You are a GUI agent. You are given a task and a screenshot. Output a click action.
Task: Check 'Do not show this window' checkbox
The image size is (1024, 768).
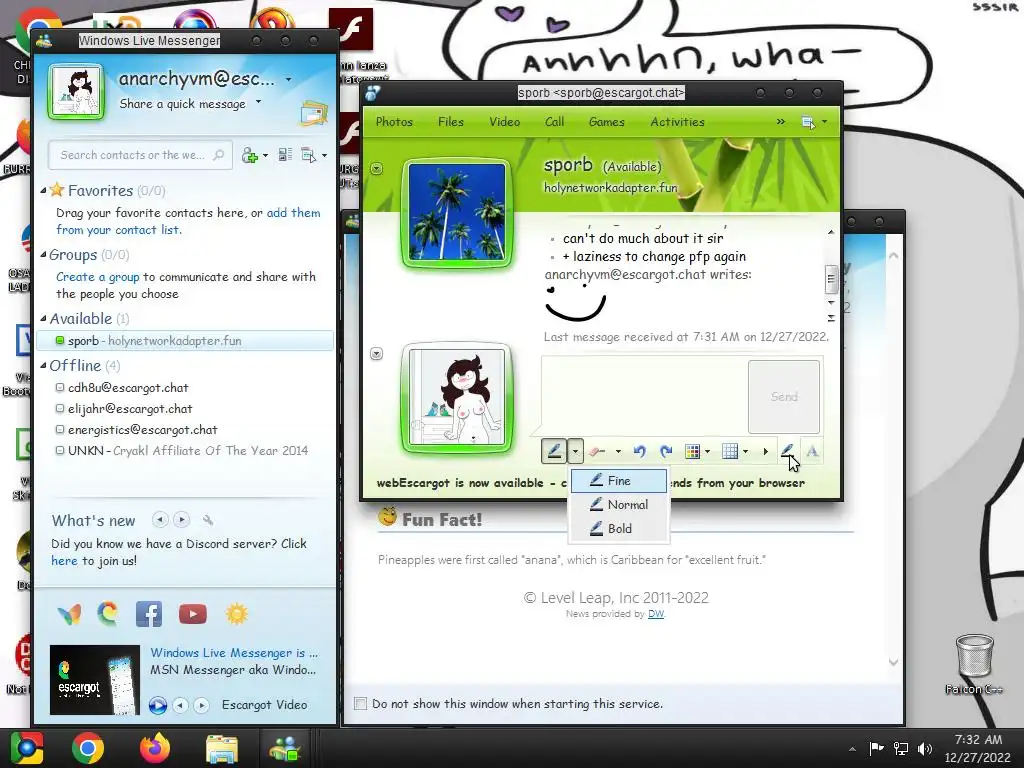[x=360, y=703]
